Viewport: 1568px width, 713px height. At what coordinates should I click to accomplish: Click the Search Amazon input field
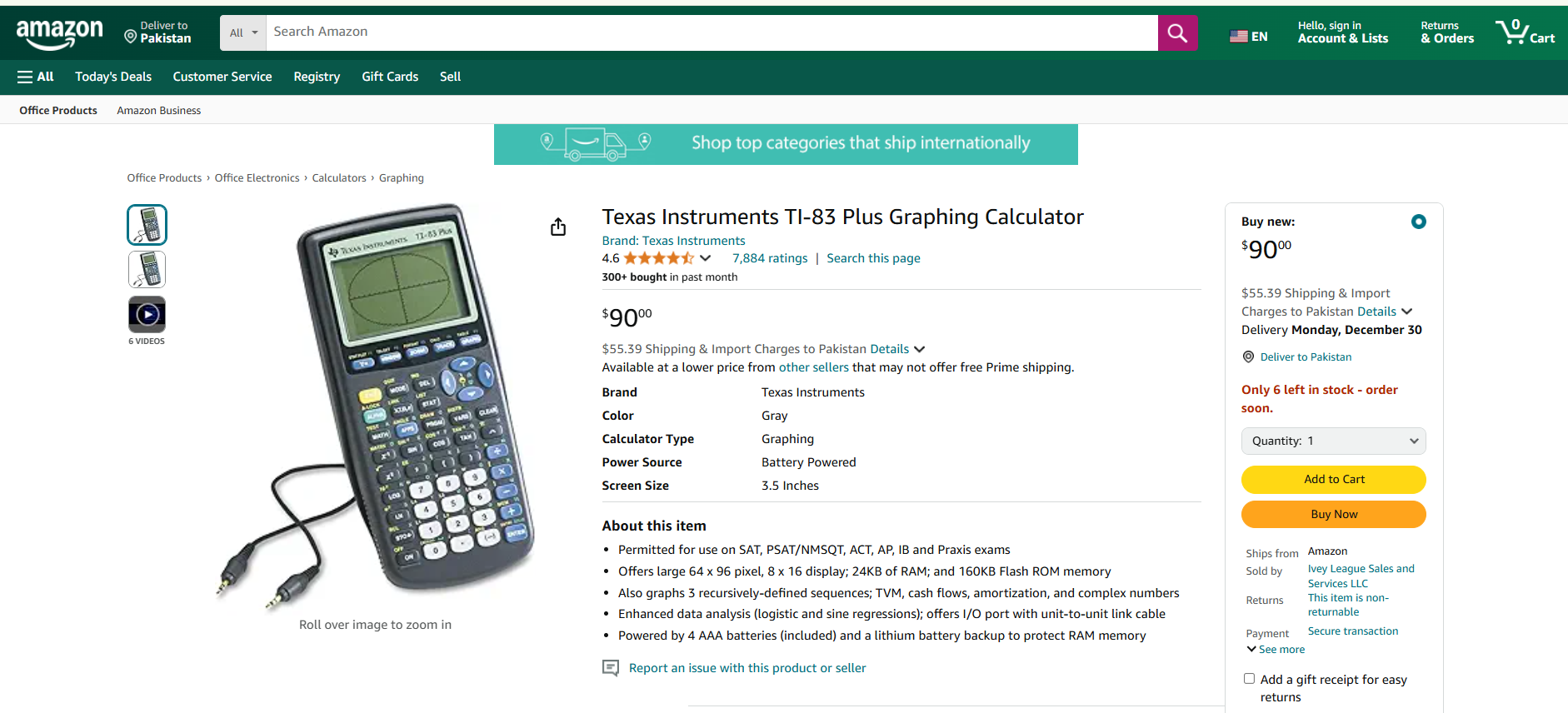[712, 32]
